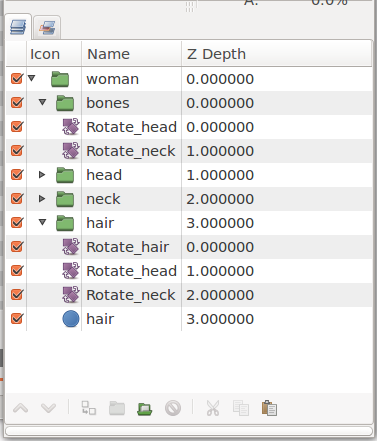Click the copy layer icon

click(x=241, y=408)
